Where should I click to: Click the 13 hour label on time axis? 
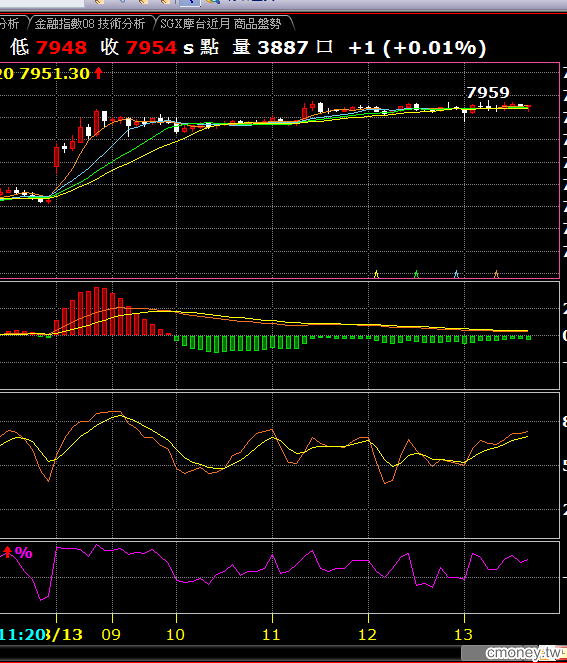[x=463, y=635]
